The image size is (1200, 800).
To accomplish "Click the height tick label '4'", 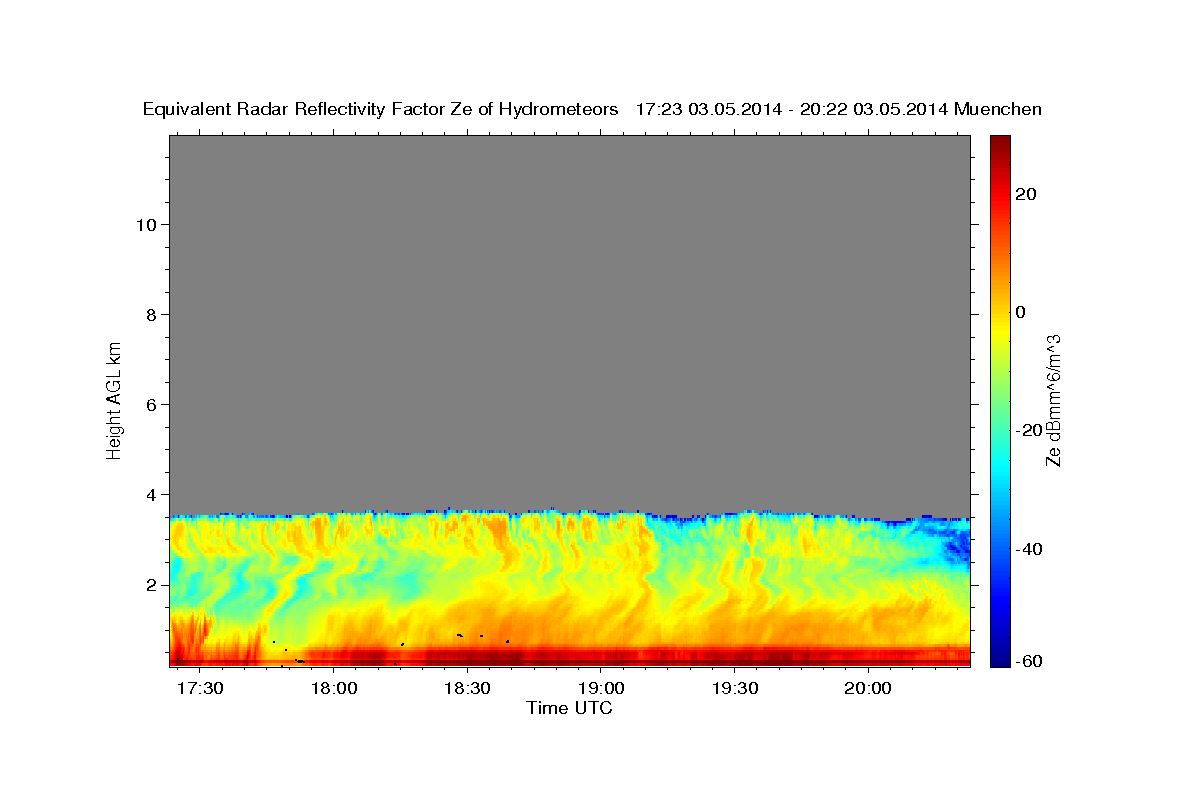I will point(152,494).
